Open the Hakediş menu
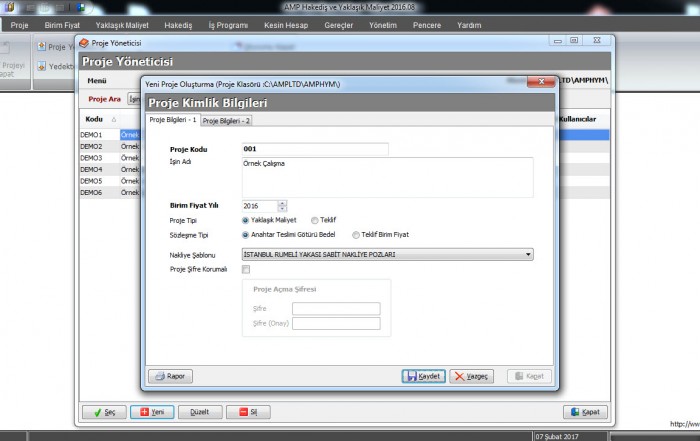 point(177,24)
